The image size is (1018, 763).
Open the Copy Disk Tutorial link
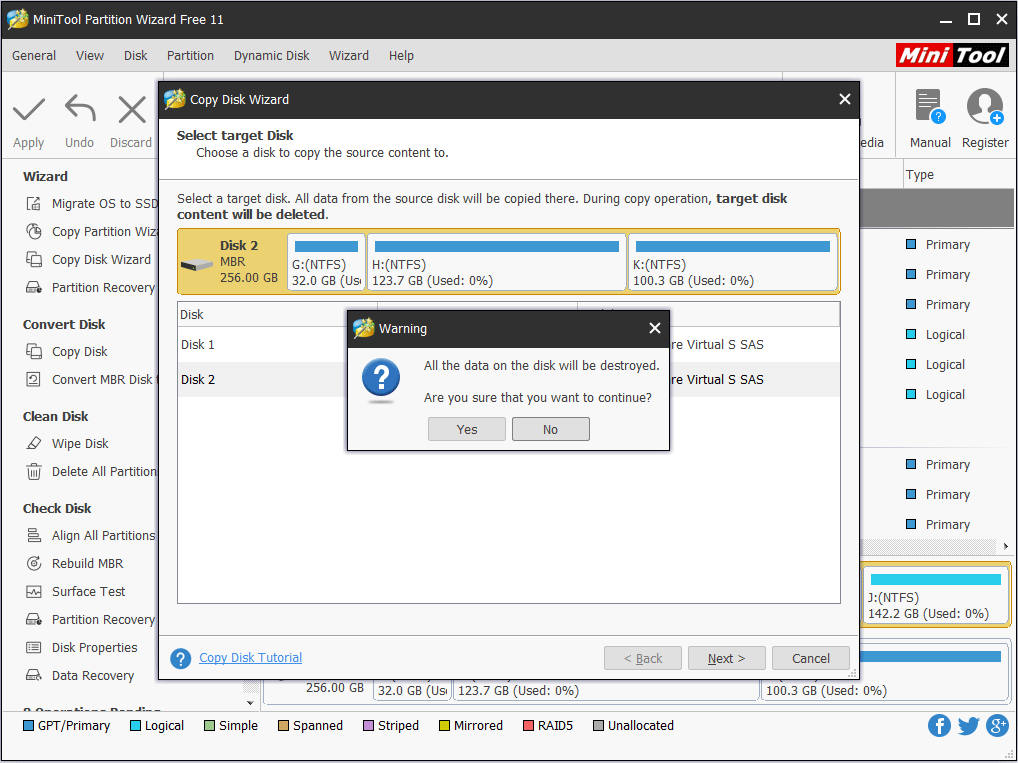coord(251,658)
